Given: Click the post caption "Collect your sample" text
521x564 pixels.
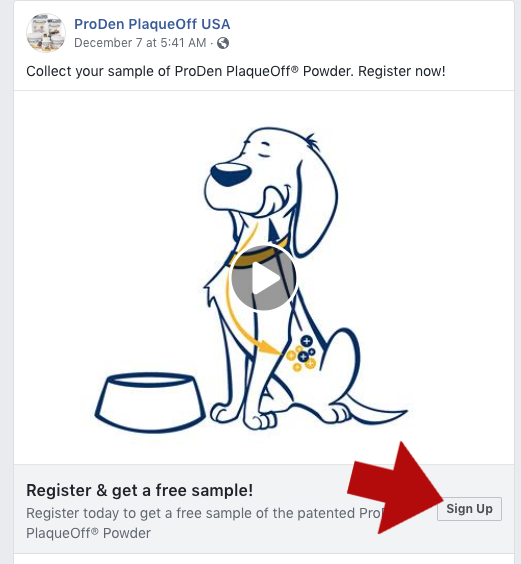Looking at the screenshot, I should (x=236, y=71).
